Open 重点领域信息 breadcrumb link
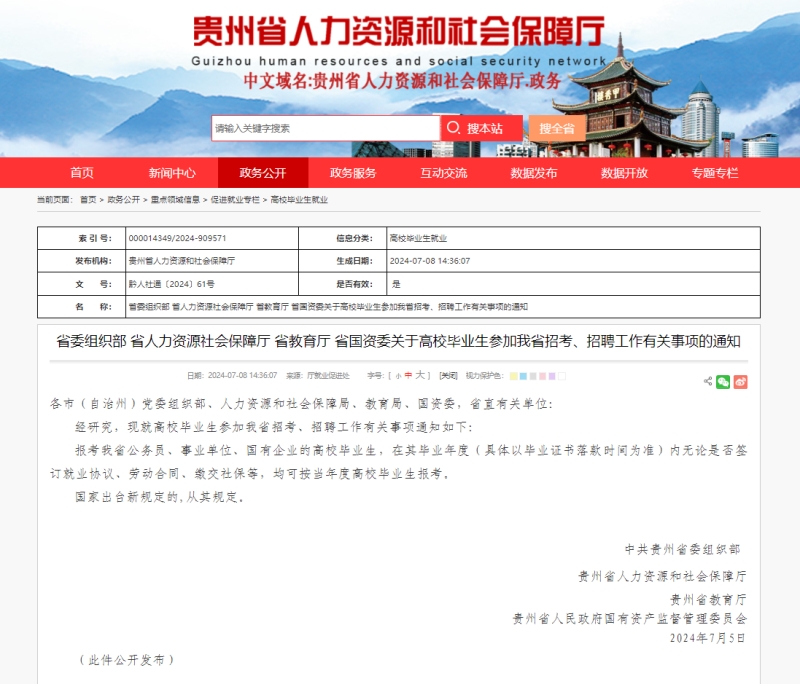Image resolution: width=800 pixels, height=684 pixels. (x=175, y=200)
